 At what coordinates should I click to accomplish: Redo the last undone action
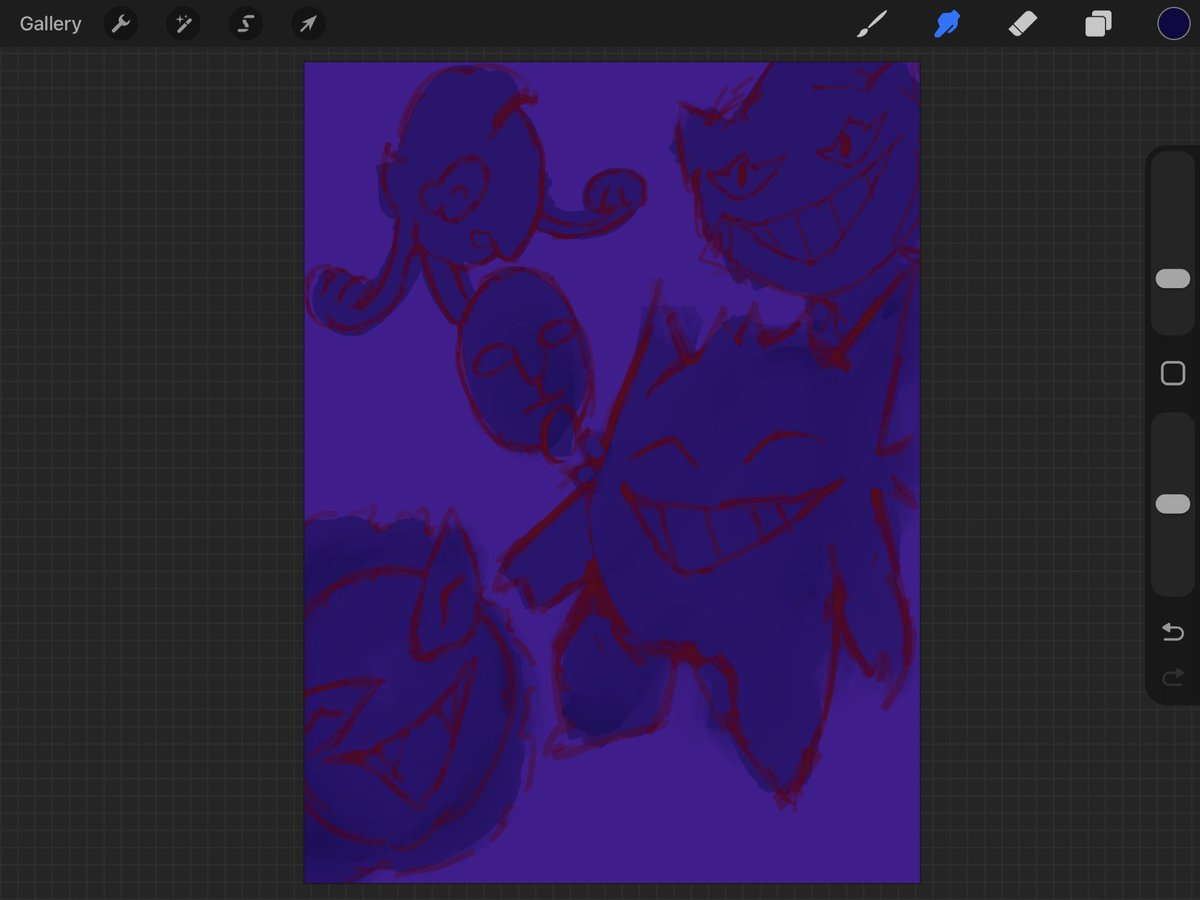click(x=1173, y=679)
